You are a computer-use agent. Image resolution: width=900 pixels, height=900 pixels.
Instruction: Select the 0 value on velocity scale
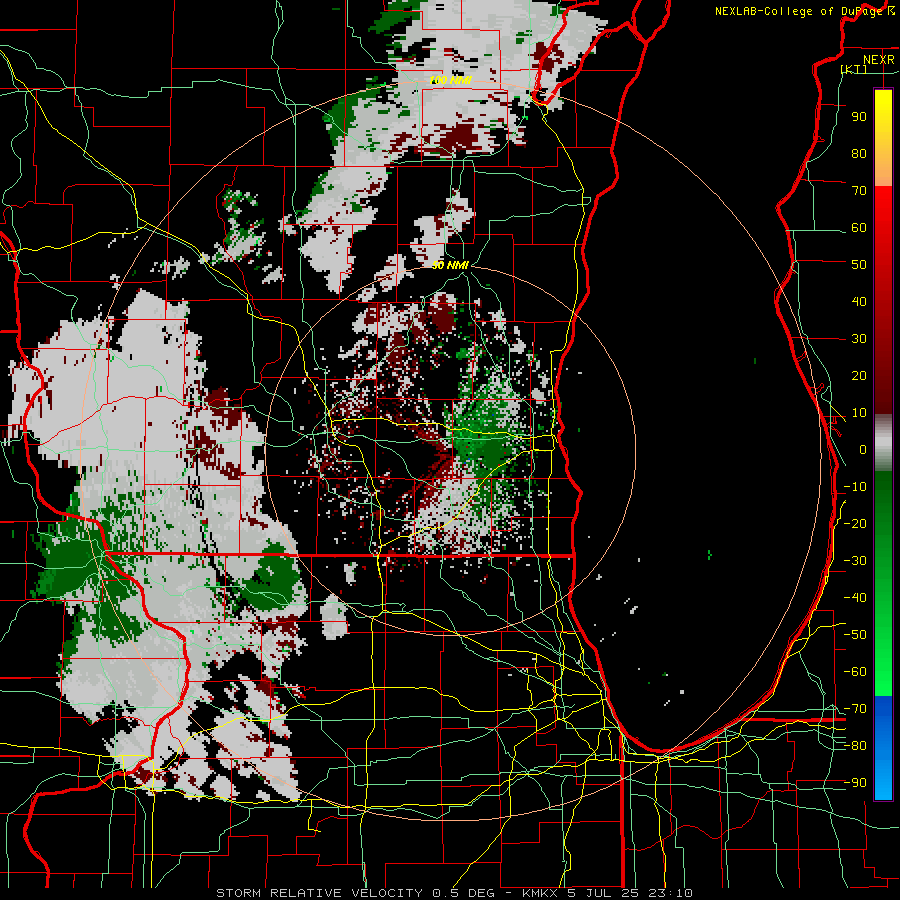(x=863, y=450)
